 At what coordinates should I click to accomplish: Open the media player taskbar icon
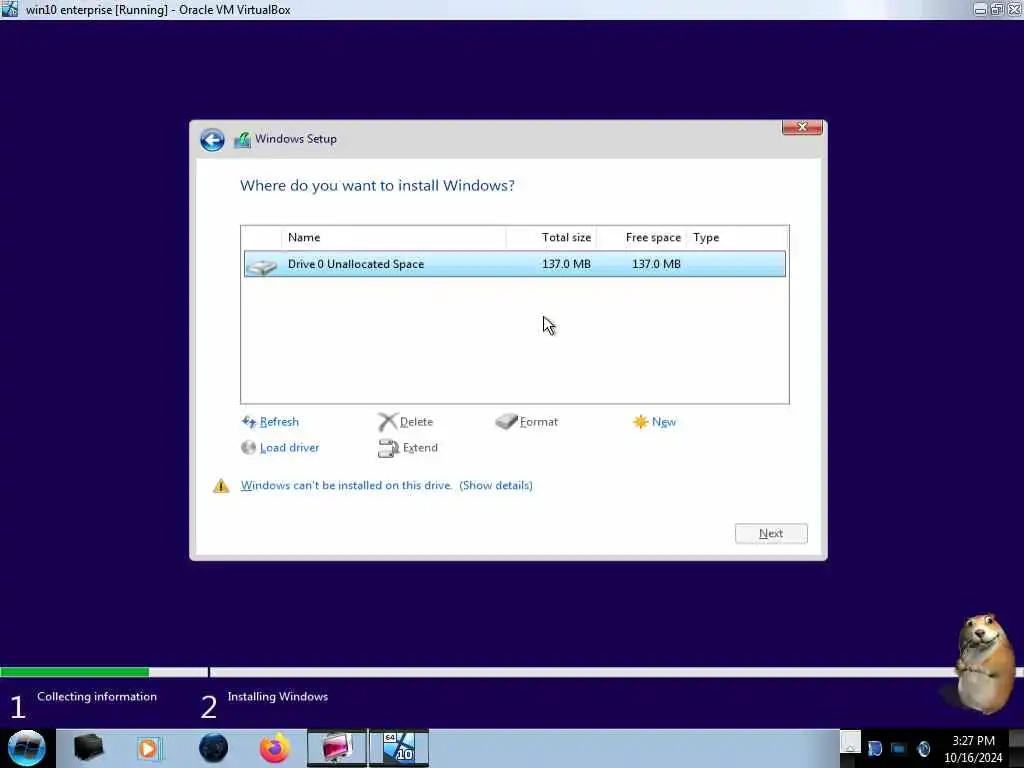(x=148, y=748)
